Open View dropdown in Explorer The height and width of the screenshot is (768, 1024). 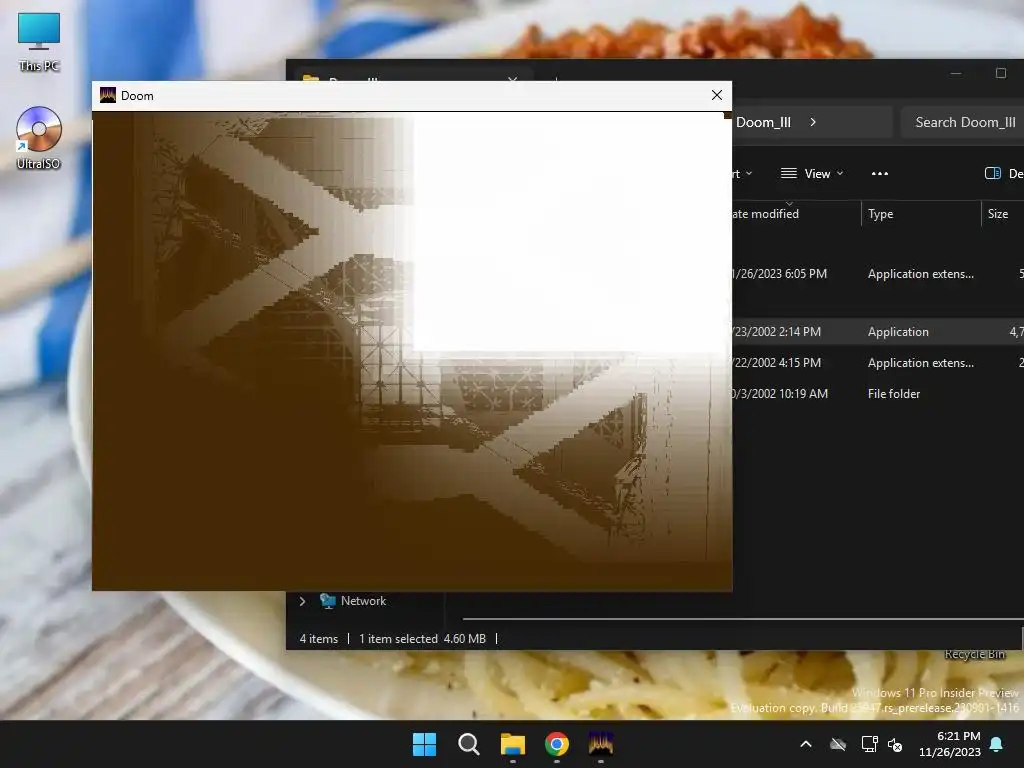[x=812, y=174]
